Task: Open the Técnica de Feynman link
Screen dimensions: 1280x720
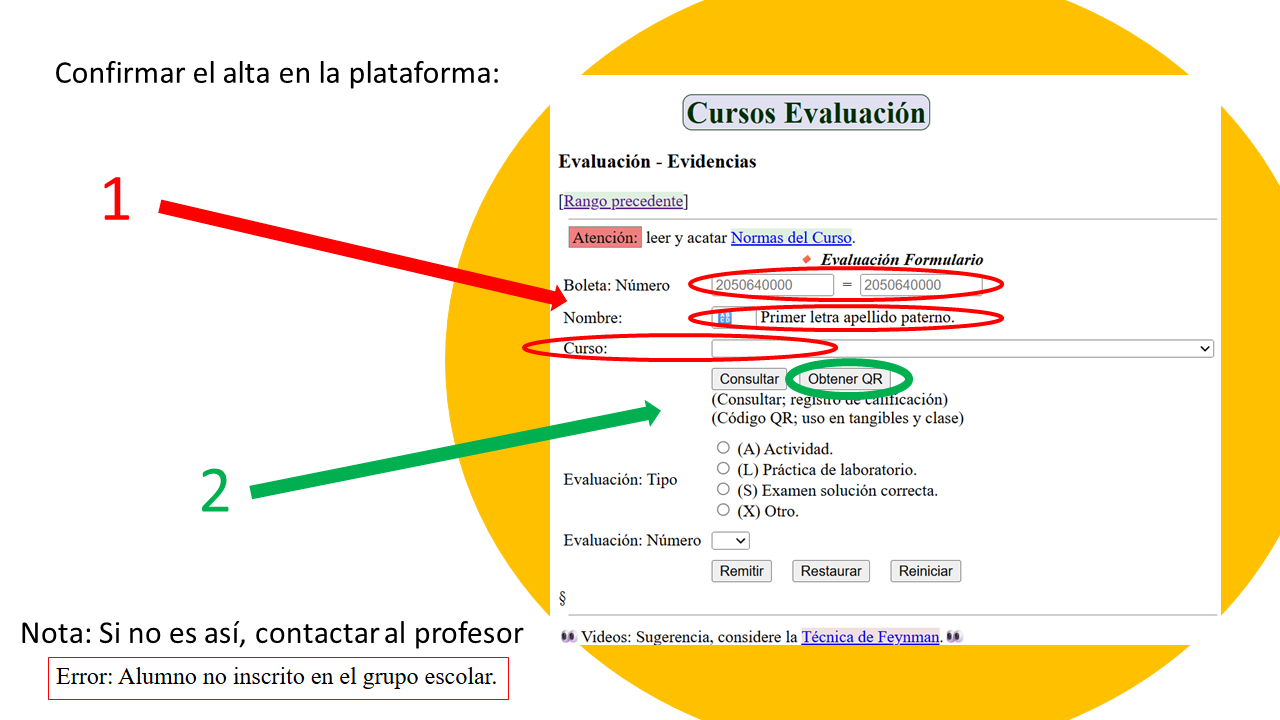Action: [x=870, y=637]
